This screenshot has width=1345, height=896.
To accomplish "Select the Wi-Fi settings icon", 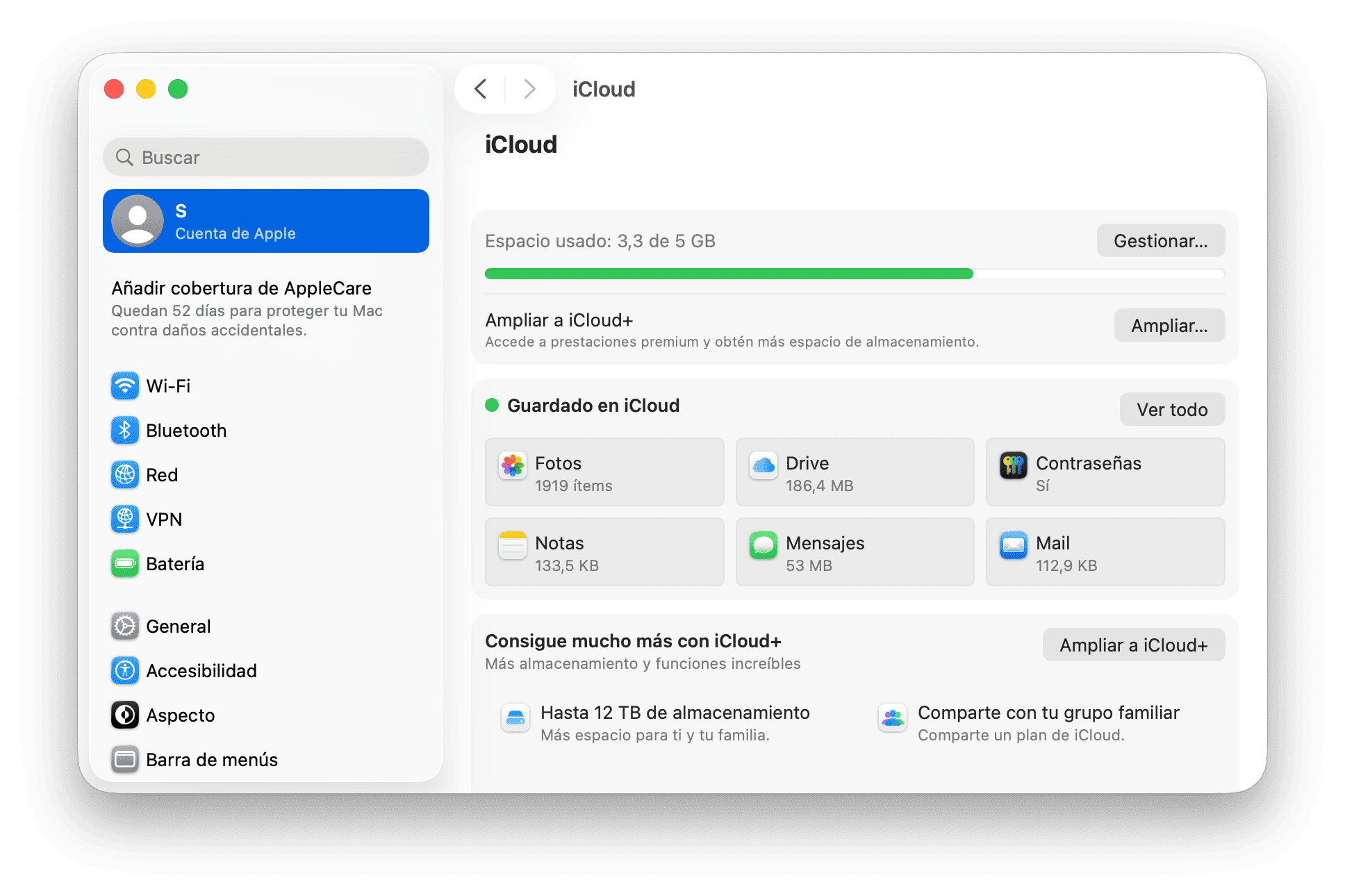I will coord(124,385).
